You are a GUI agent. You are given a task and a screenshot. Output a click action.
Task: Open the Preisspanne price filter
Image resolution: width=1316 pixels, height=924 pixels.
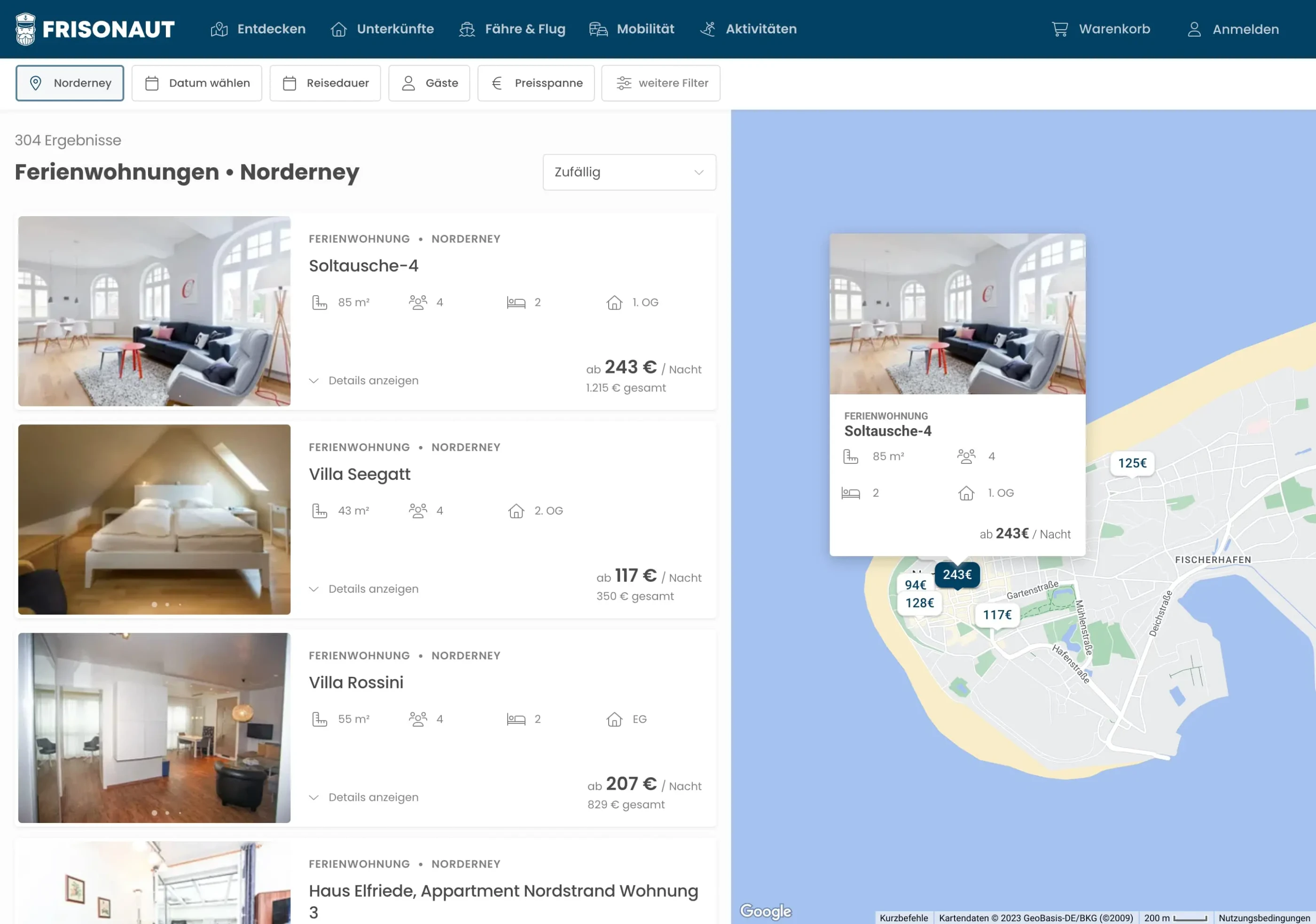pyautogui.click(x=535, y=83)
